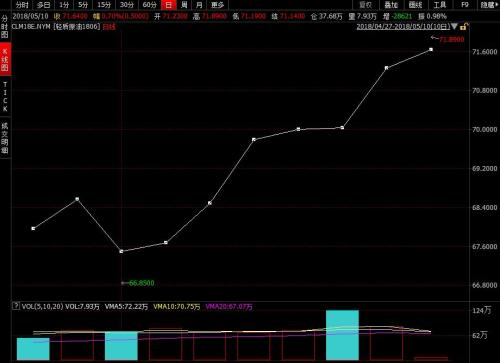
Task: Select the 1分 one-minute period
Action: coord(64,5)
